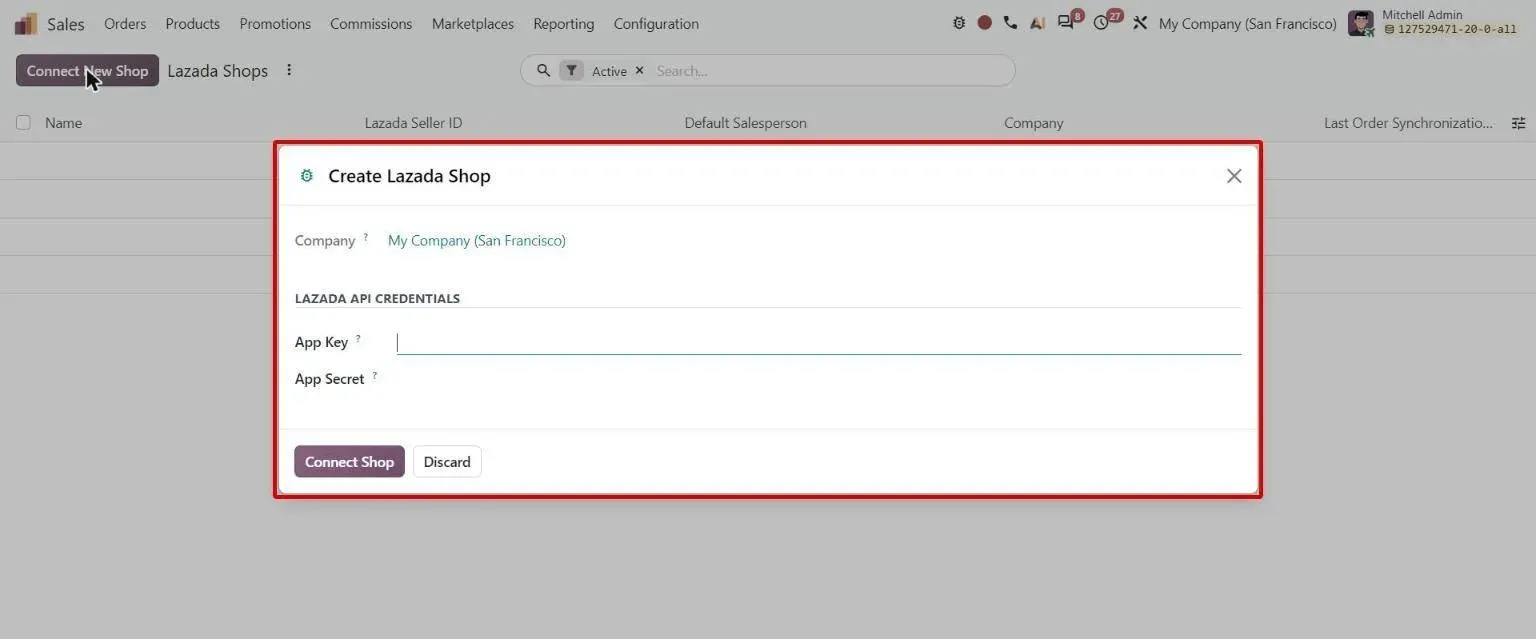Image resolution: width=1536 pixels, height=639 pixels.
Task: Sort by Name column header
Action: pos(64,123)
